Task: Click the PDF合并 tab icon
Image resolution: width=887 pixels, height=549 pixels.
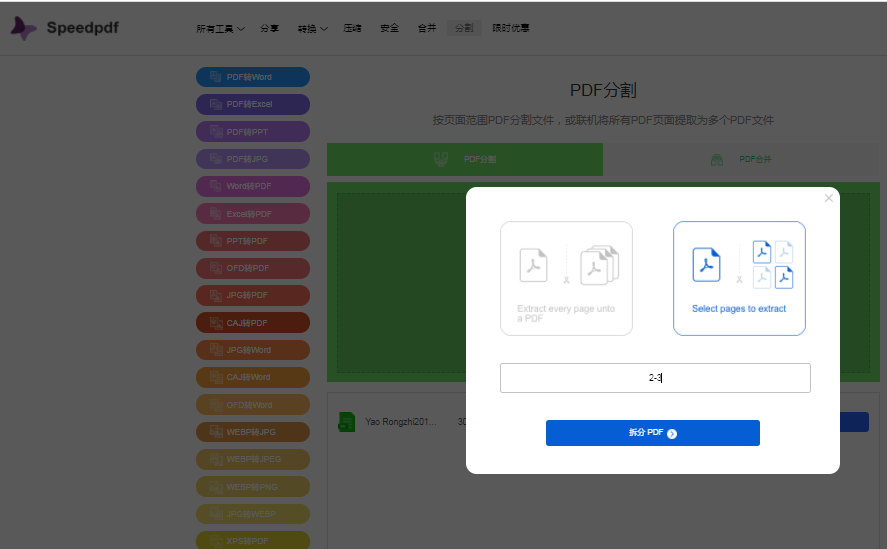Action: [x=717, y=160]
